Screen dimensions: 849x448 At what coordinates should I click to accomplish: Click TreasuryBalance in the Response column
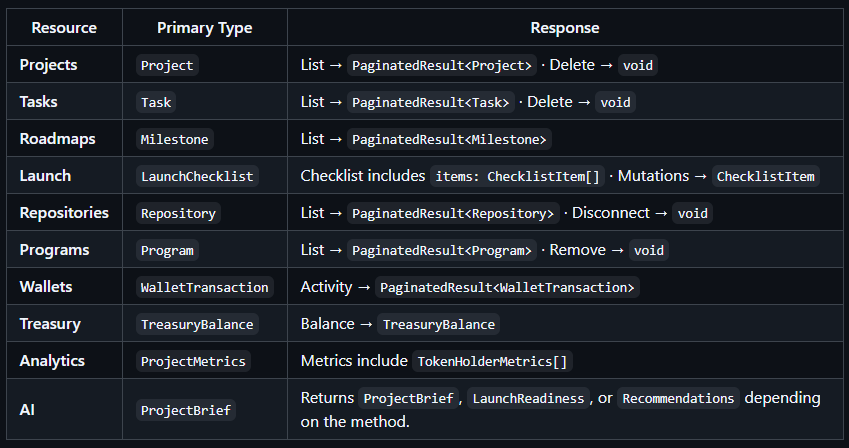click(x=439, y=324)
